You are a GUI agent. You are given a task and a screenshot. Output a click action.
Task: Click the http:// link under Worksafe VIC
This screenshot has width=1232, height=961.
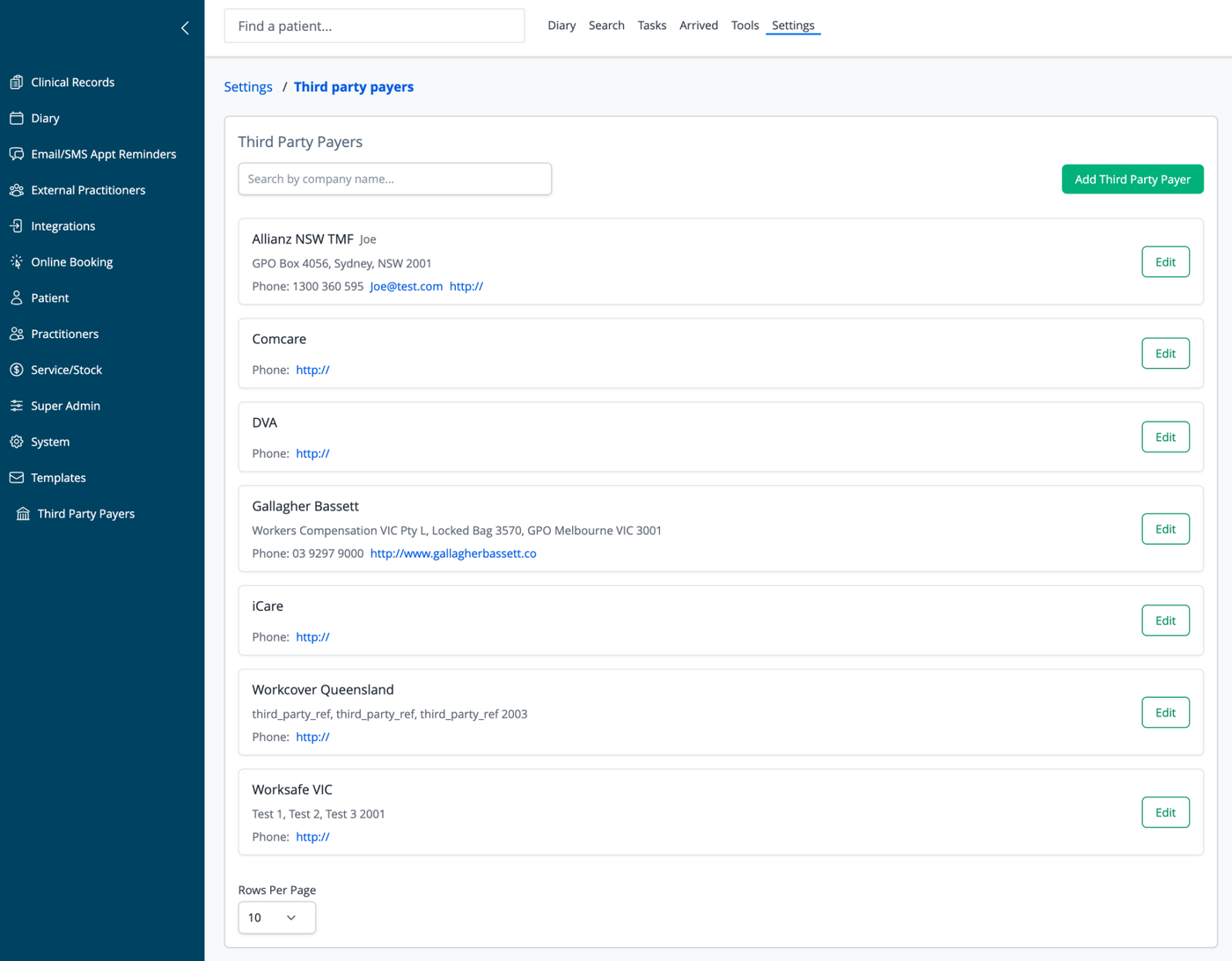312,837
